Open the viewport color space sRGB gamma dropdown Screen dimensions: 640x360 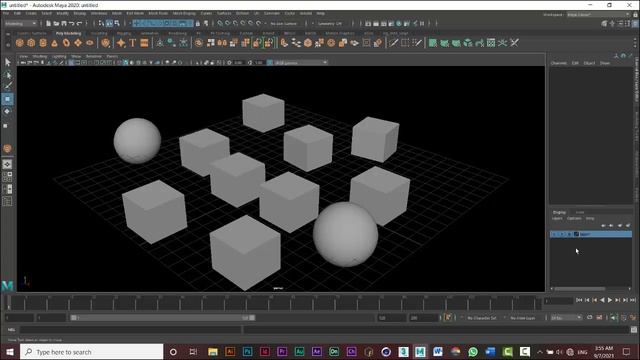click(x=301, y=62)
